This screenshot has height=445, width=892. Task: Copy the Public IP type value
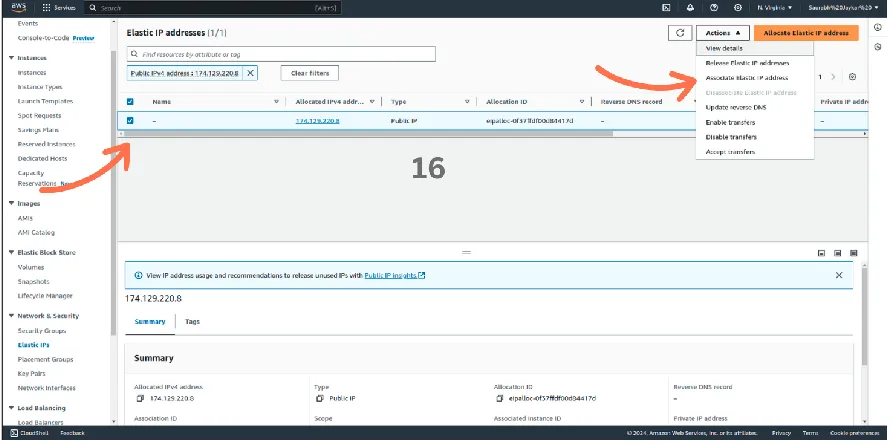319,398
